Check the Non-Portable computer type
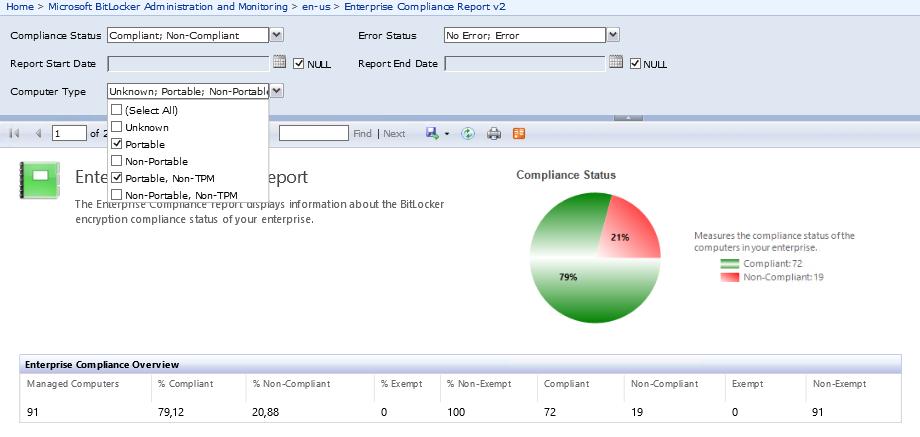This screenshot has height=437, width=920. click(117, 161)
